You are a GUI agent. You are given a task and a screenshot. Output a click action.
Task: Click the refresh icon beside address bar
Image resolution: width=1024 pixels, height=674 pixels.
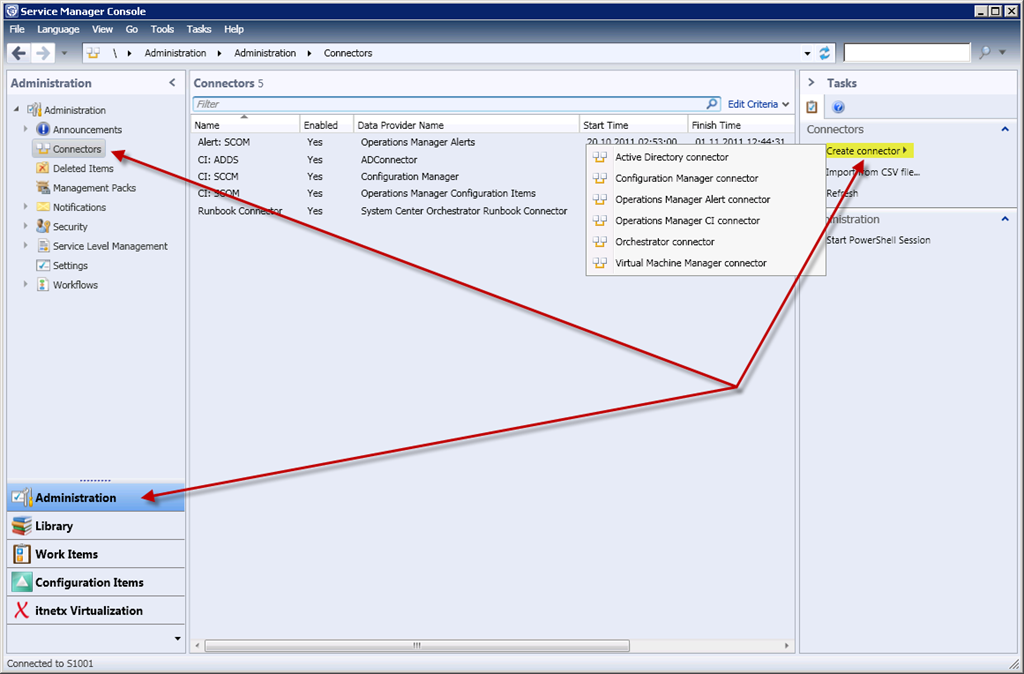(x=825, y=53)
